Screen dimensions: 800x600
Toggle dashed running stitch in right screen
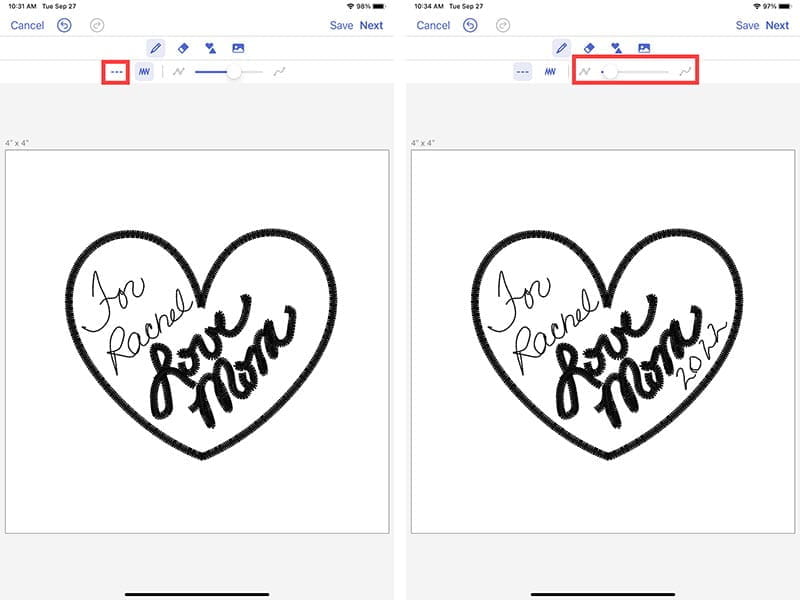point(523,72)
